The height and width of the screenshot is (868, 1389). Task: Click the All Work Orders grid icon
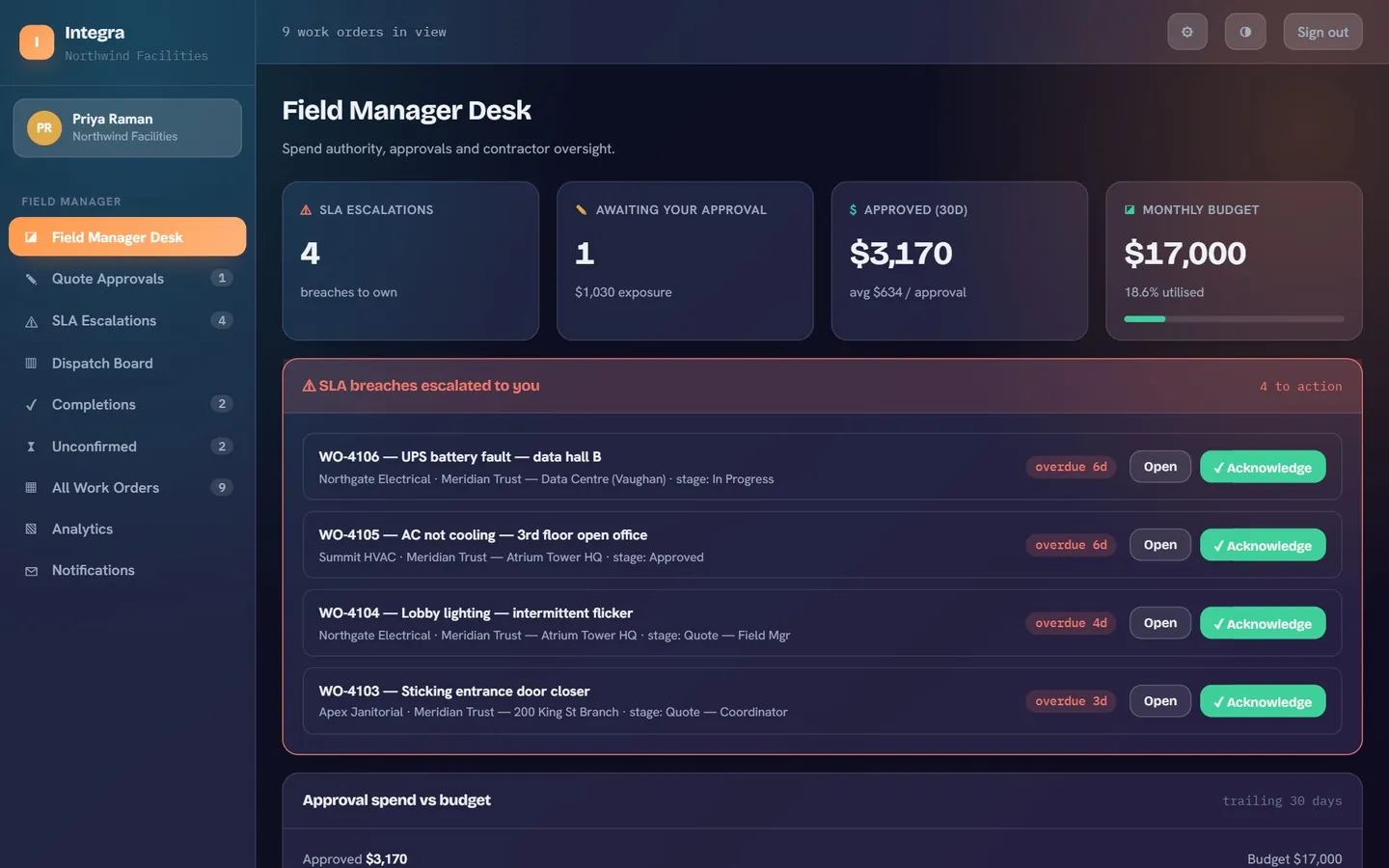[x=31, y=488]
